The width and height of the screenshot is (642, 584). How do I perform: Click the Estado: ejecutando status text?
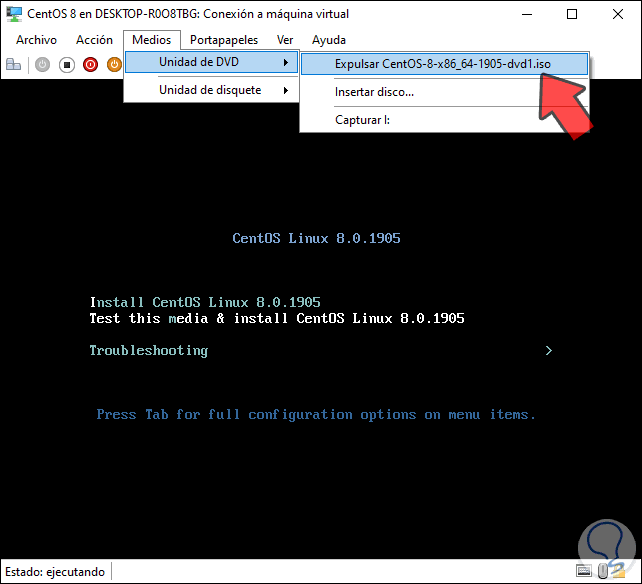[x=55, y=572]
